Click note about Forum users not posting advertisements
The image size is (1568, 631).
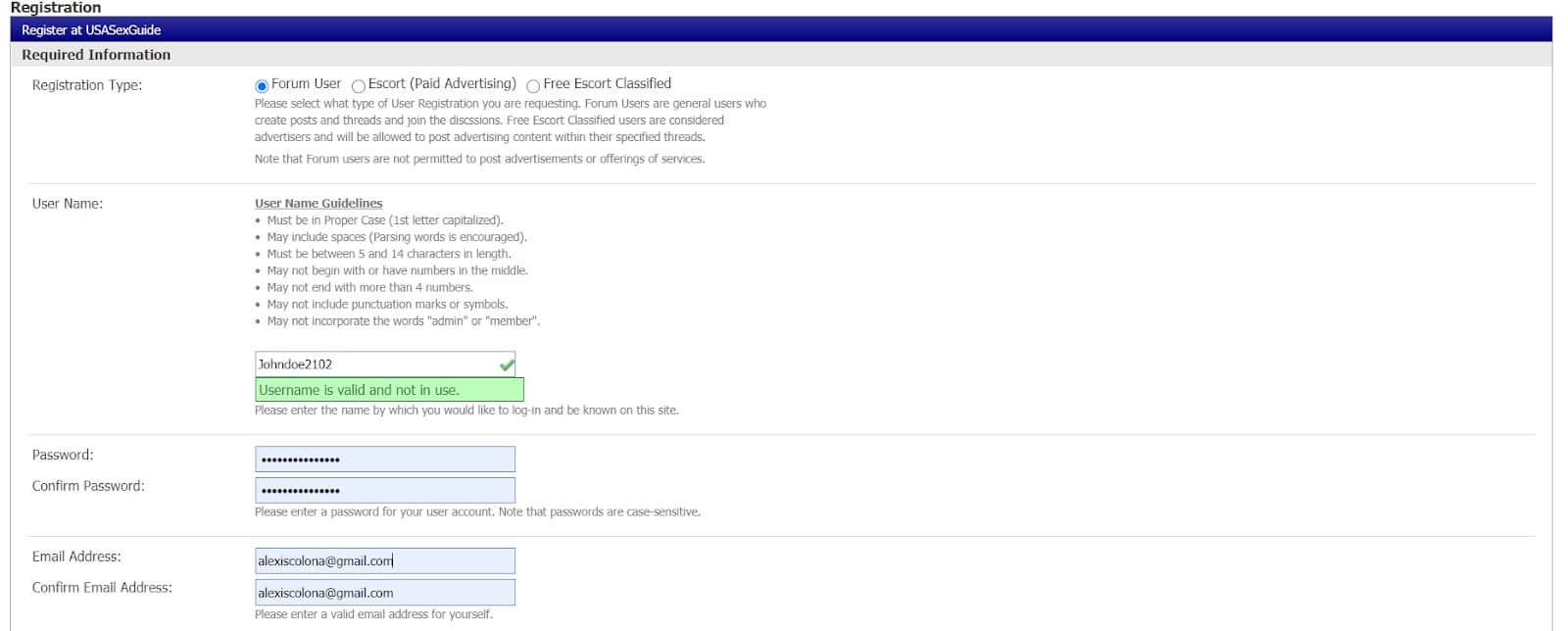(x=480, y=159)
